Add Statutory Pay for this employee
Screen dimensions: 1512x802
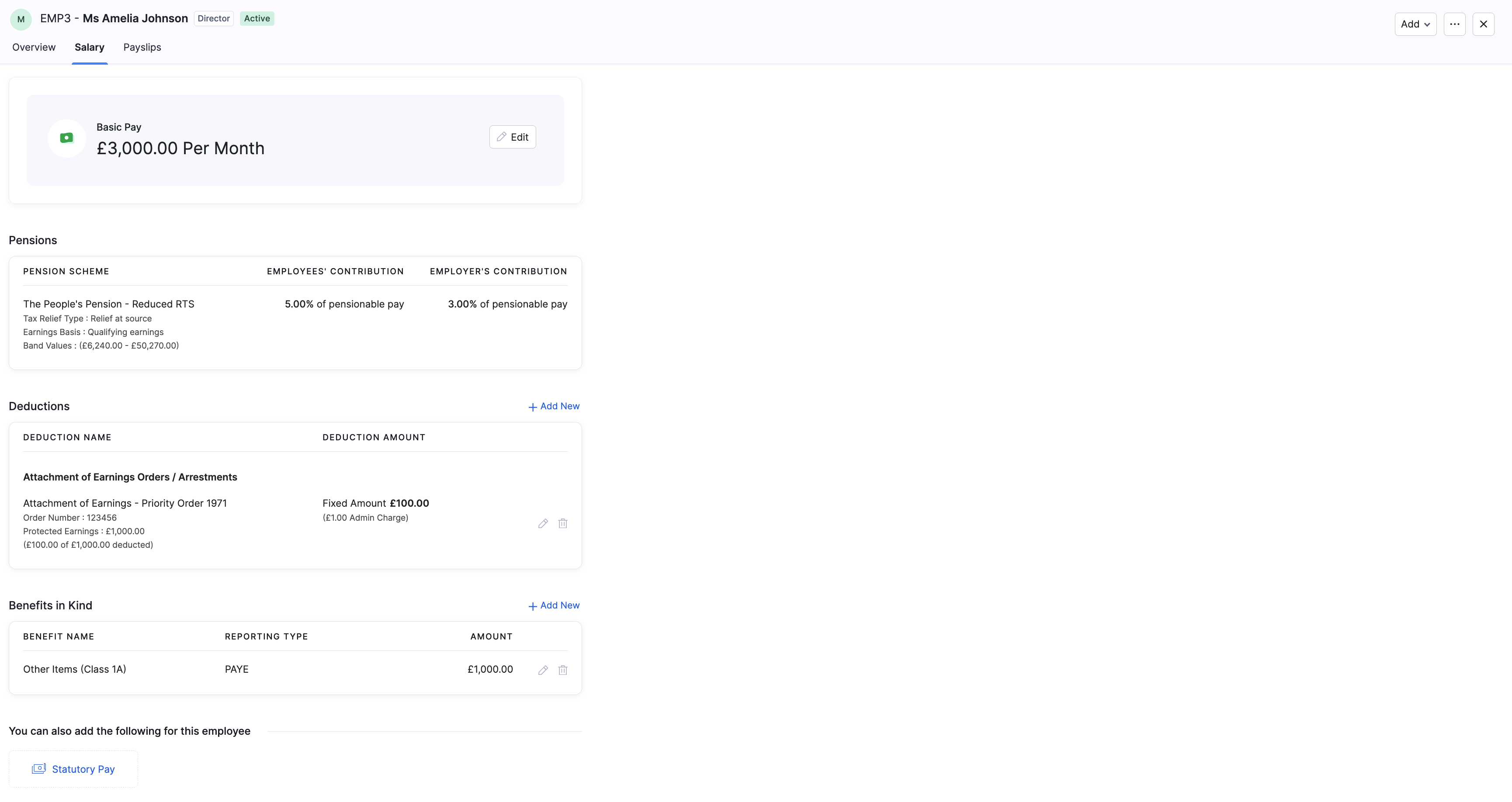[73, 769]
